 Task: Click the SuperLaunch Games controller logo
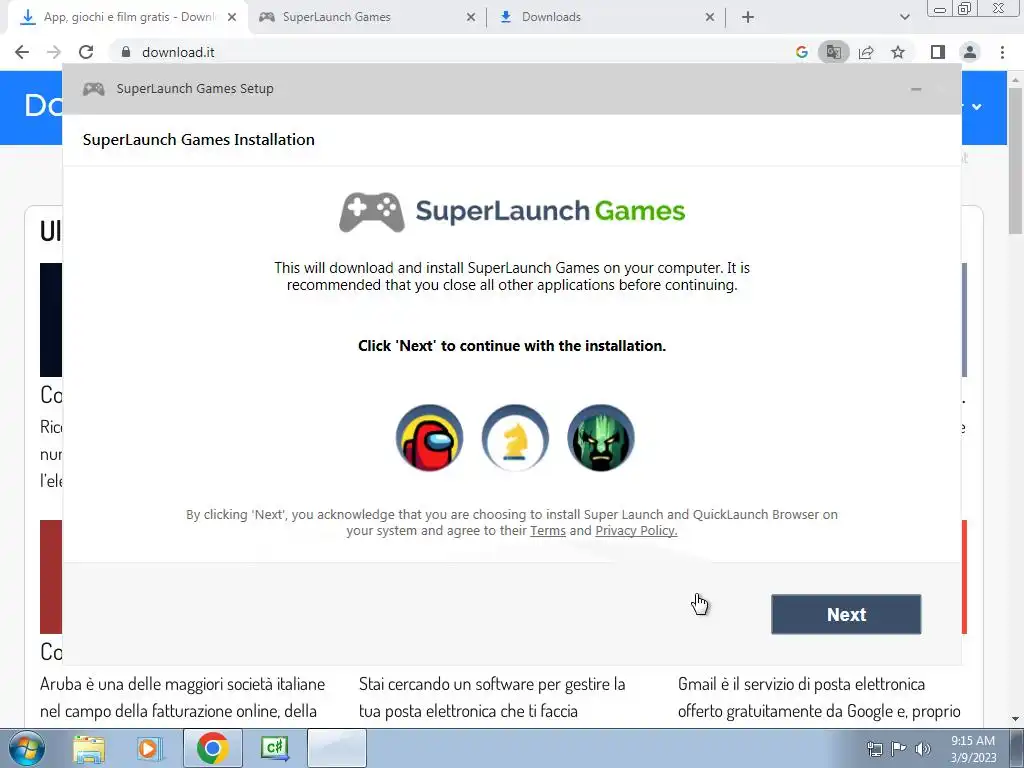pos(372,212)
